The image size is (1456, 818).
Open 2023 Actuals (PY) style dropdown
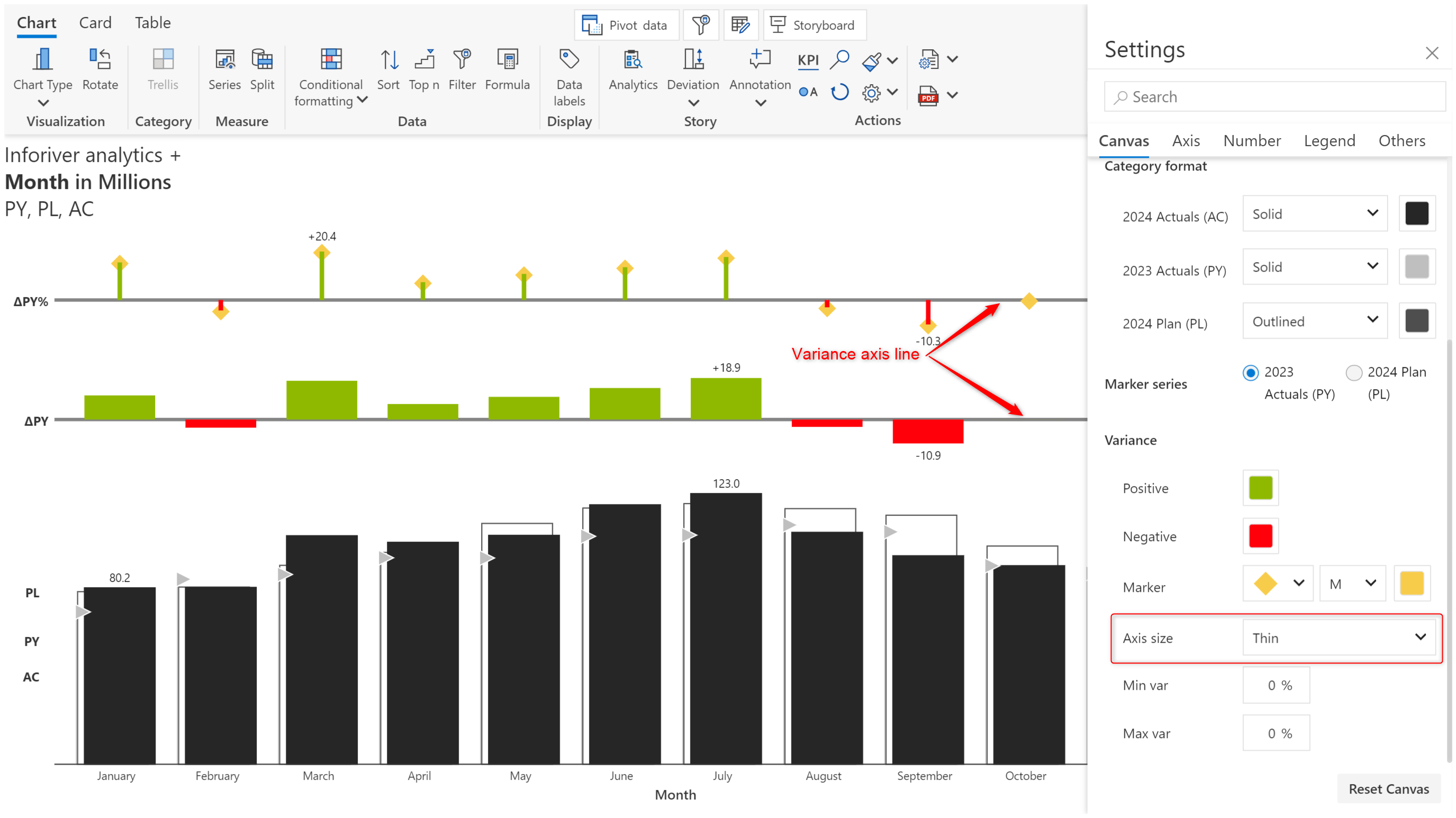tap(1315, 267)
